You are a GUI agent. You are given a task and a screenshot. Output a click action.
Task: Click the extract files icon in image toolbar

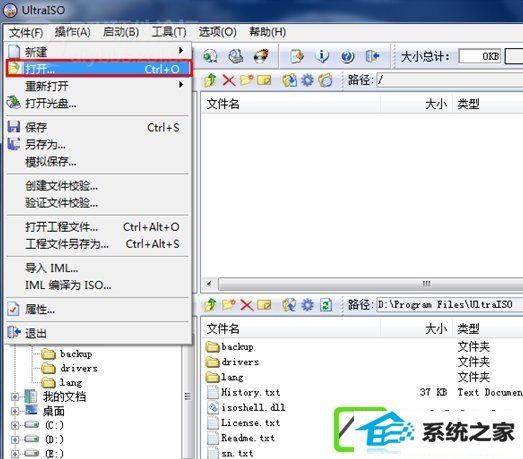289,80
